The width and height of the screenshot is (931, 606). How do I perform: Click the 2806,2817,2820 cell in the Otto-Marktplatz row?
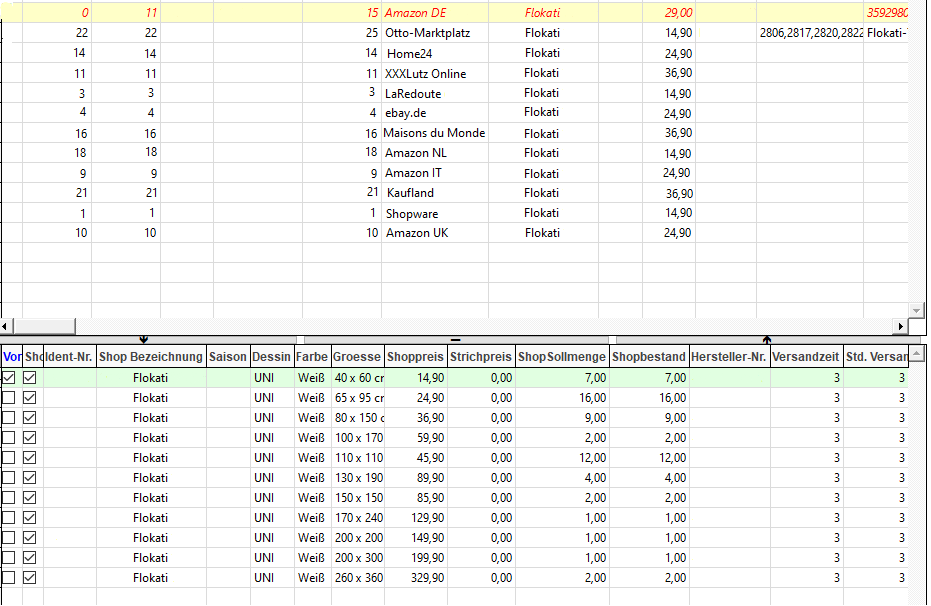pos(810,33)
